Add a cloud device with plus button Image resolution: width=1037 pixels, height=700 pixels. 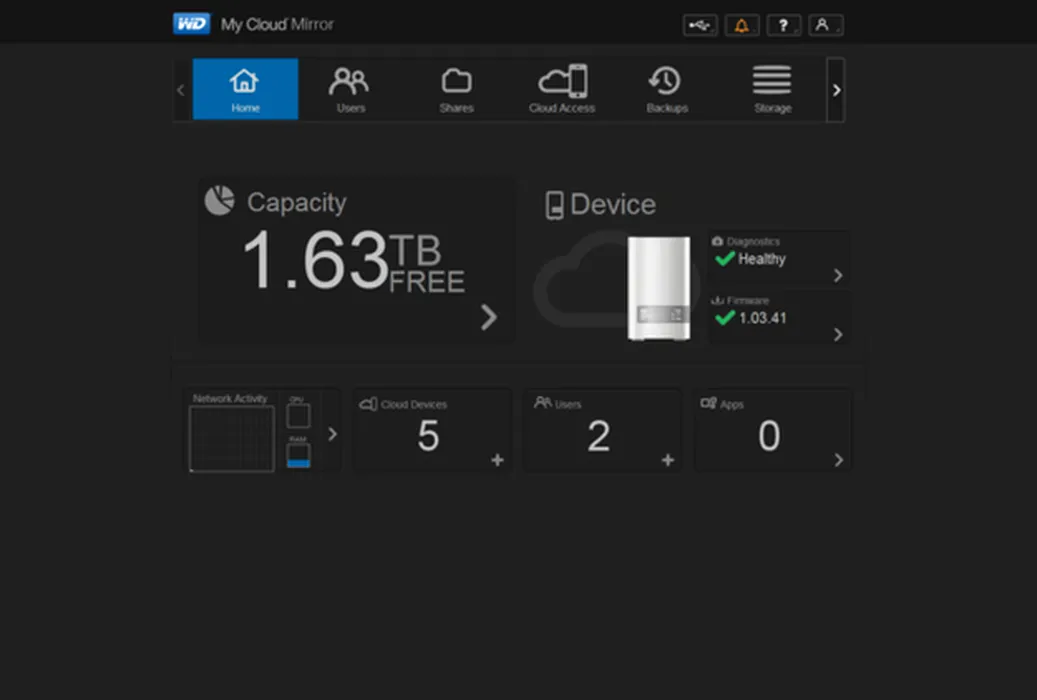(x=497, y=460)
